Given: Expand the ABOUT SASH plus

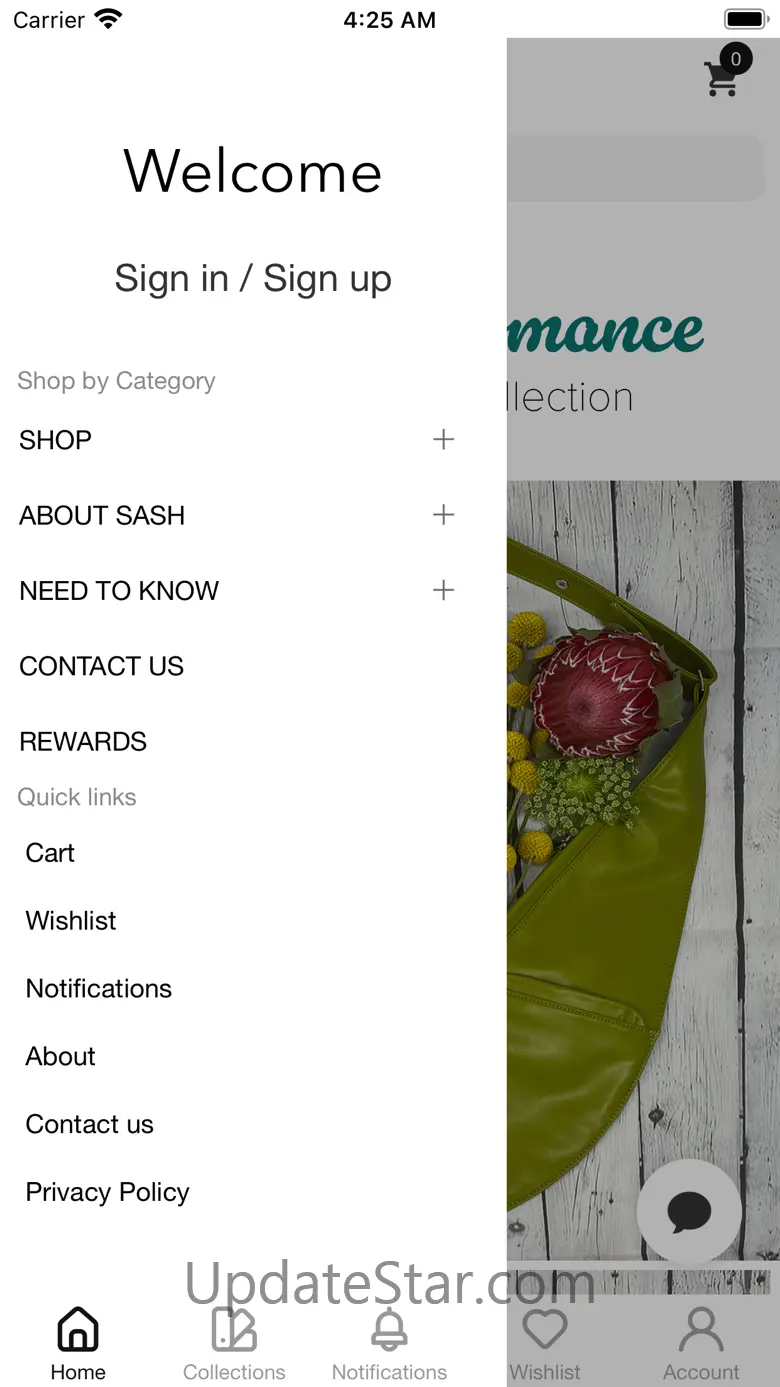Looking at the screenshot, I should click(443, 515).
